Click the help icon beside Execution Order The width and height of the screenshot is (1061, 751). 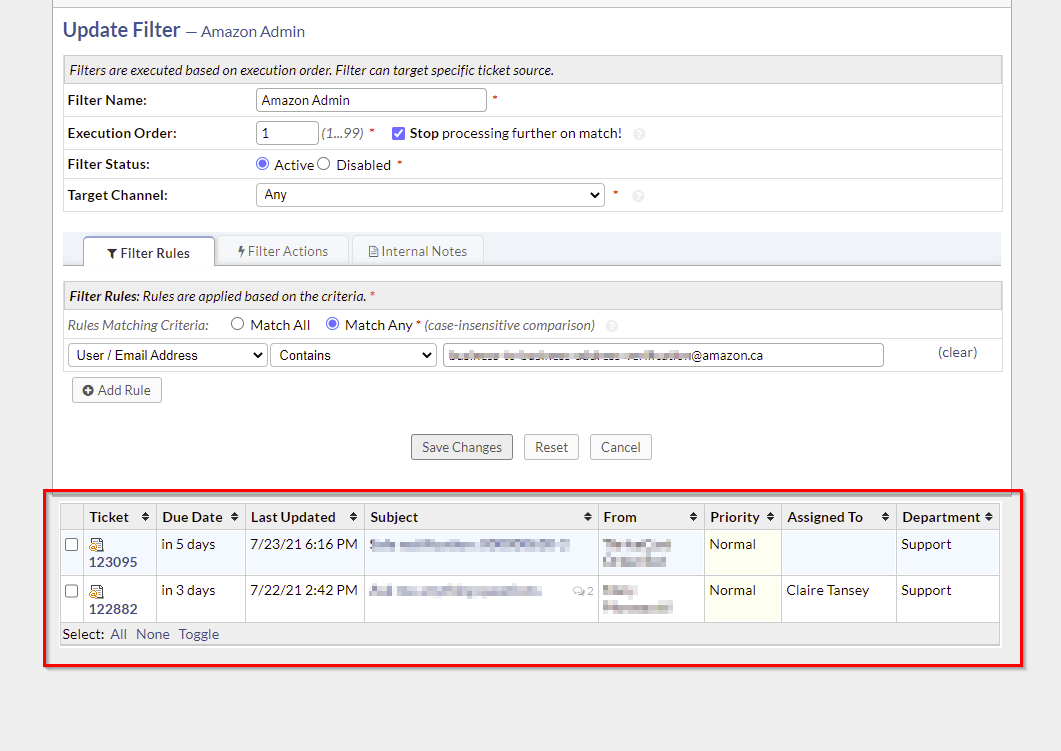click(638, 133)
